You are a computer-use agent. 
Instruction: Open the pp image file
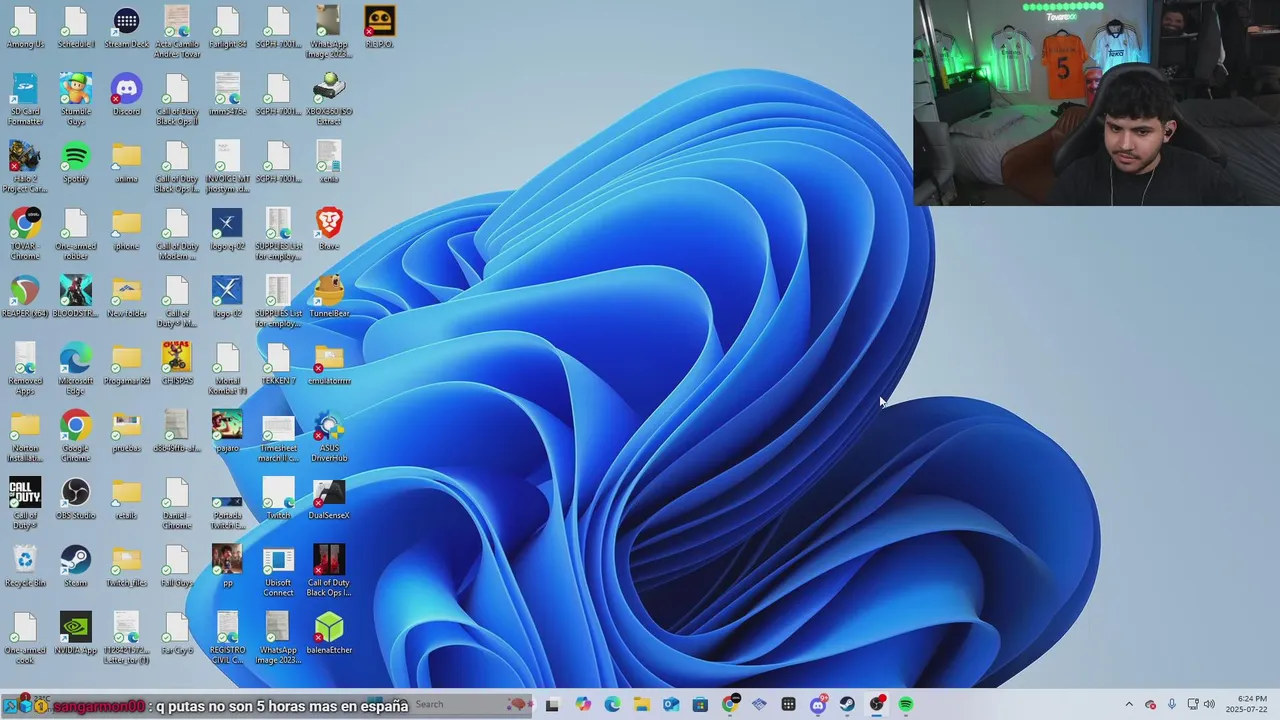pyautogui.click(x=228, y=566)
